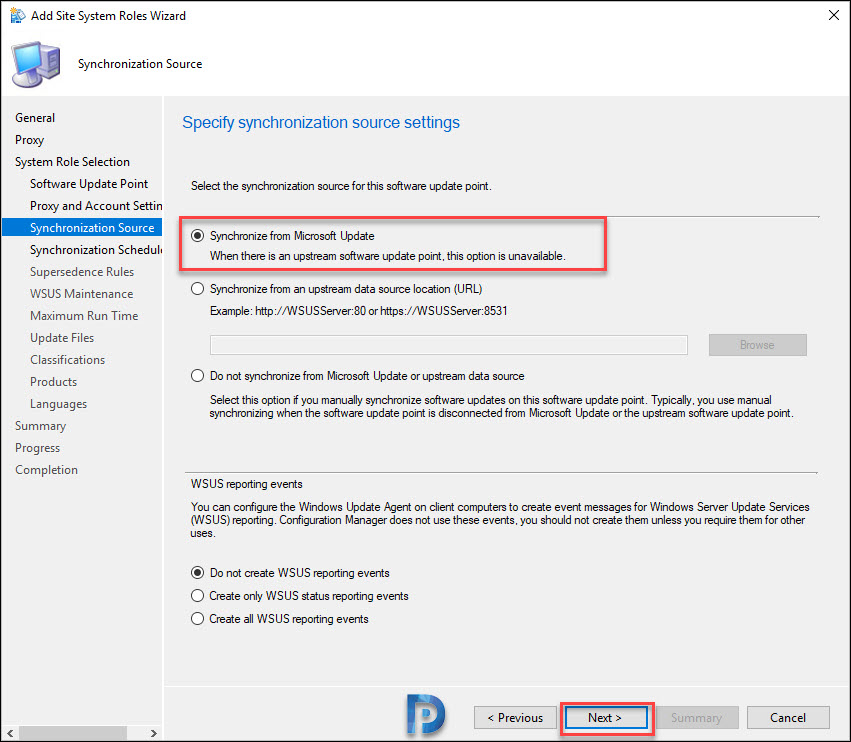Select Classifications in sidebar
Image resolution: width=851 pixels, height=742 pixels.
pos(67,360)
